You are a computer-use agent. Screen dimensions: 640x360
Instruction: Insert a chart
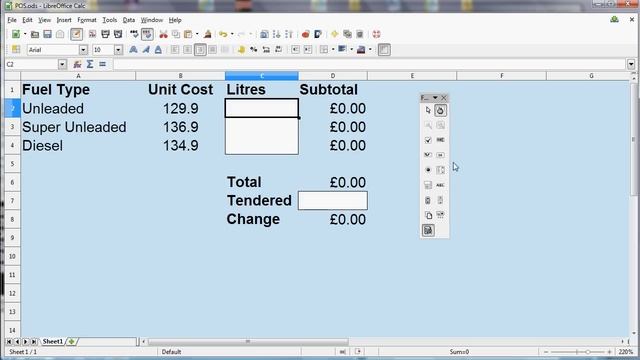coord(305,34)
